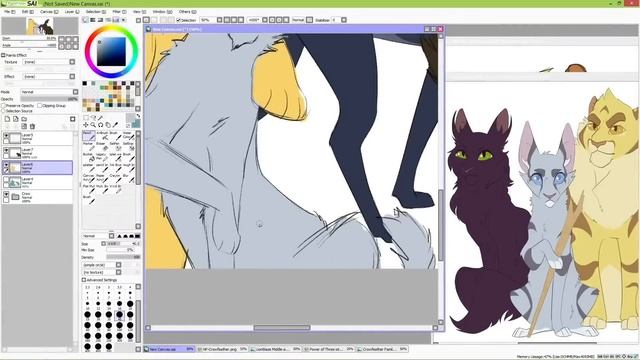
Task: Delete layer with trash icon
Action: click(32, 127)
